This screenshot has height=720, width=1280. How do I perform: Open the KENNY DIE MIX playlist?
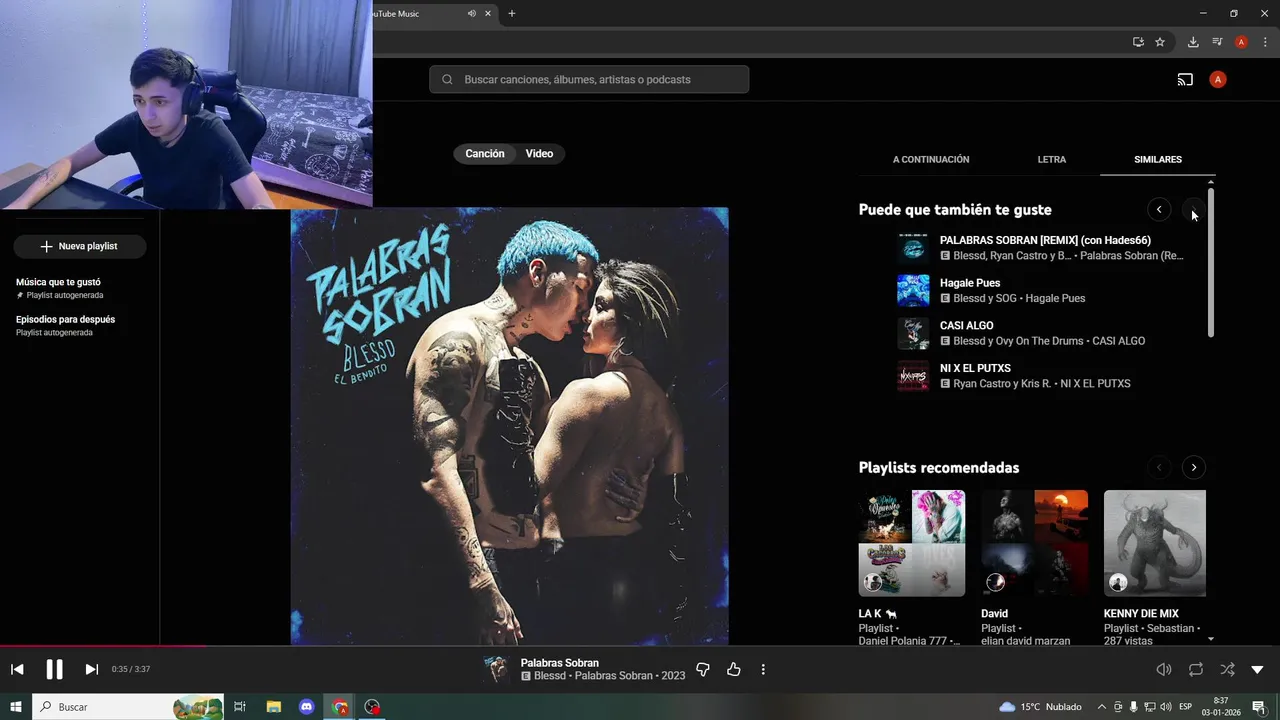[x=1155, y=543]
